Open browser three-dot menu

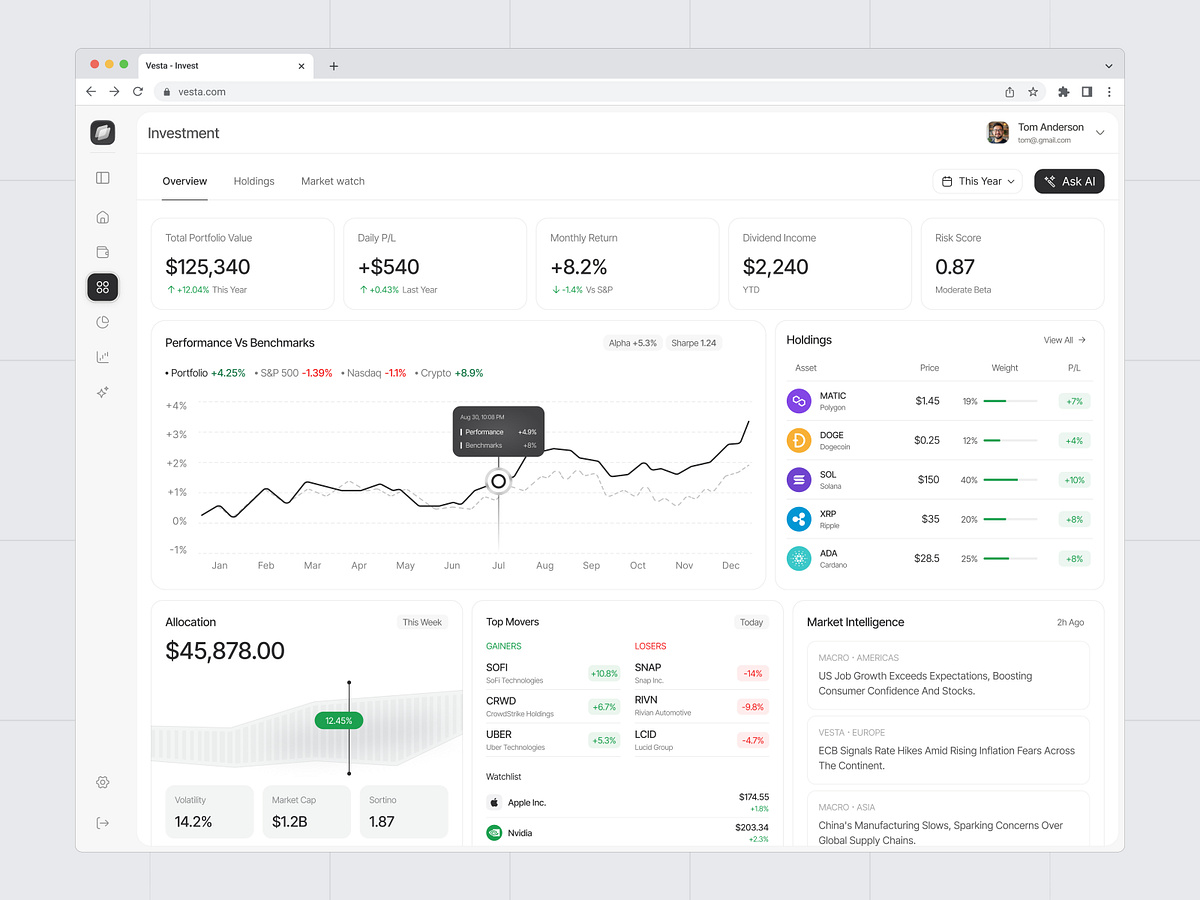[1109, 91]
